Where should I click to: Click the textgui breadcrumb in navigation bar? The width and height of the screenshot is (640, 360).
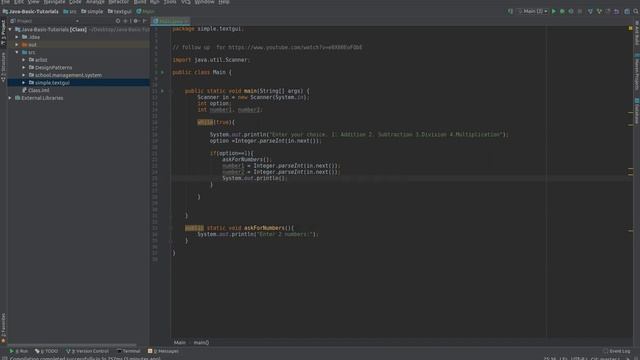pos(120,11)
